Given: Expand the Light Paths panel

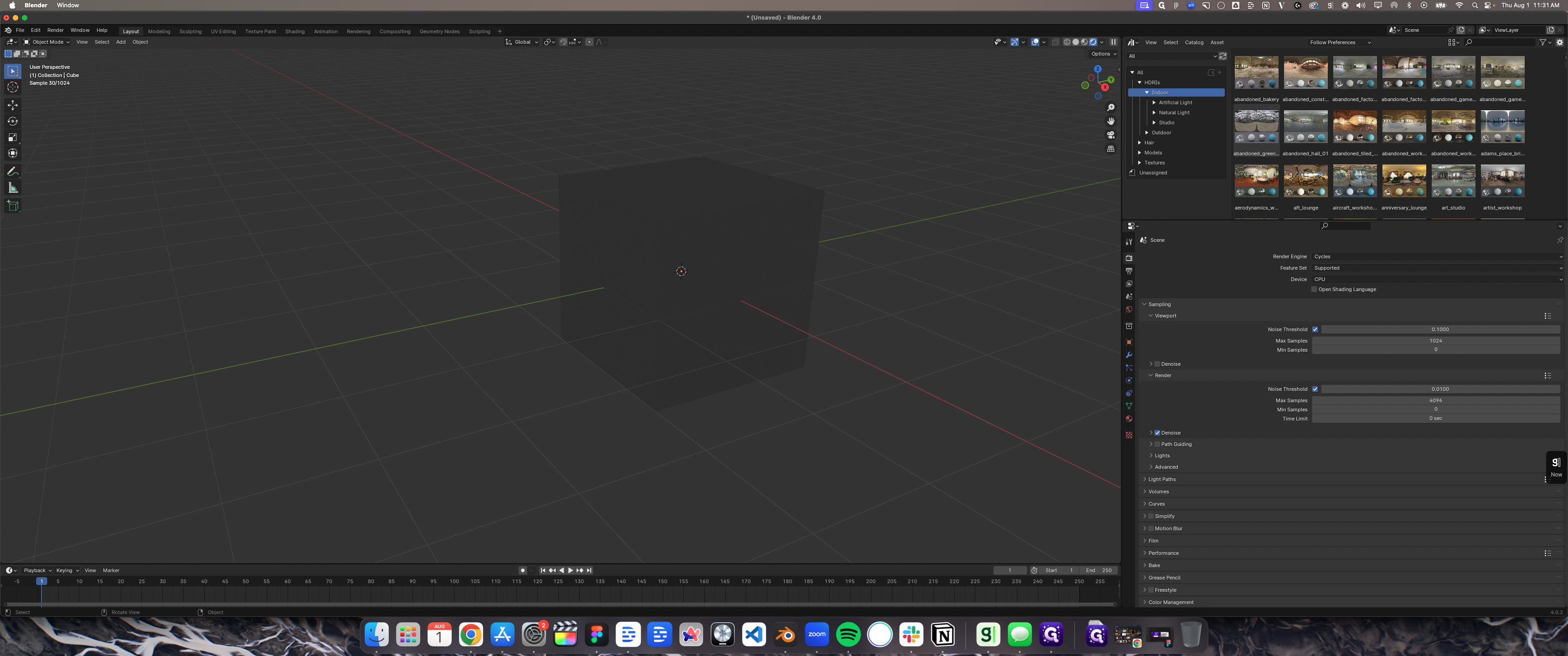Looking at the screenshot, I should pos(1351,480).
